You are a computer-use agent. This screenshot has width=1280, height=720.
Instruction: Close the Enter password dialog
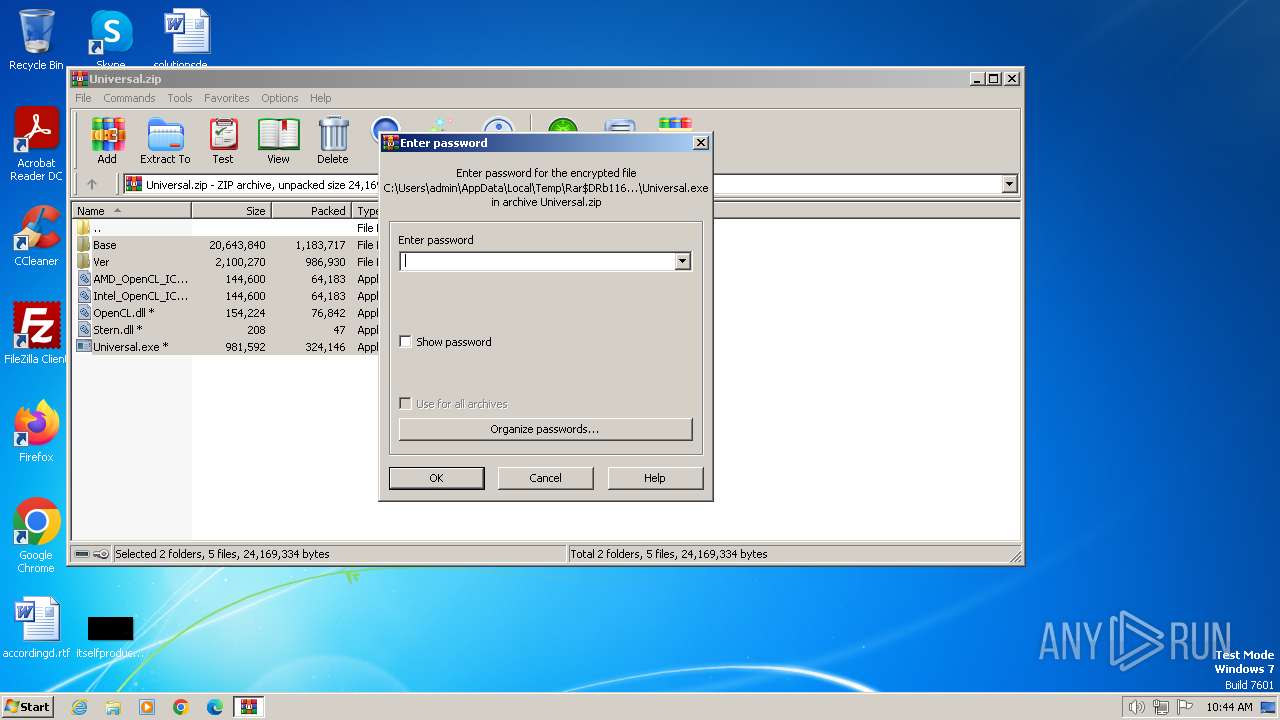click(701, 143)
